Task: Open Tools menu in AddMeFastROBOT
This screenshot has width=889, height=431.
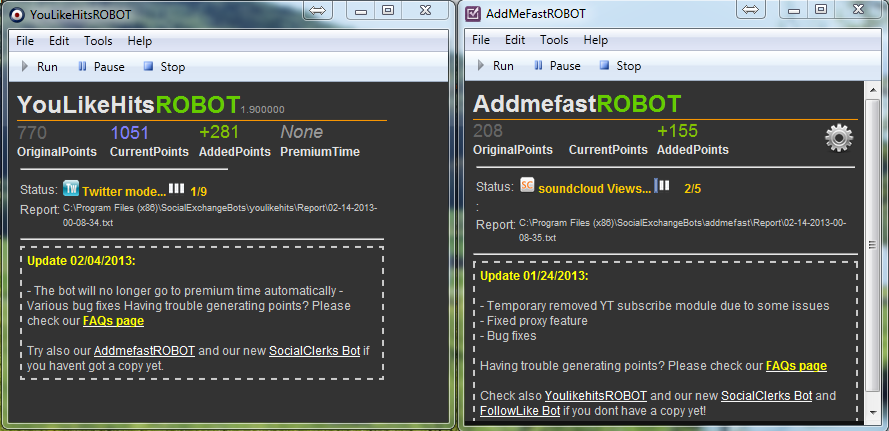Action: pyautogui.click(x=554, y=40)
